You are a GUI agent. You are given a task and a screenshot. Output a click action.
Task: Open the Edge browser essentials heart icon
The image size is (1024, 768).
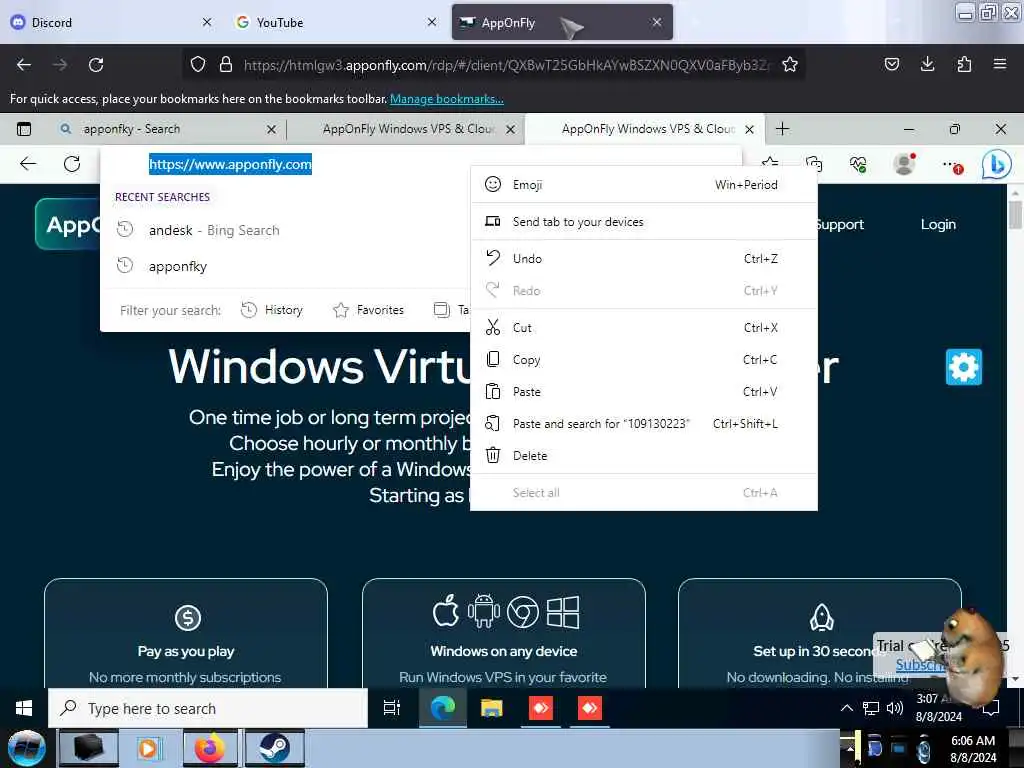pos(858,164)
